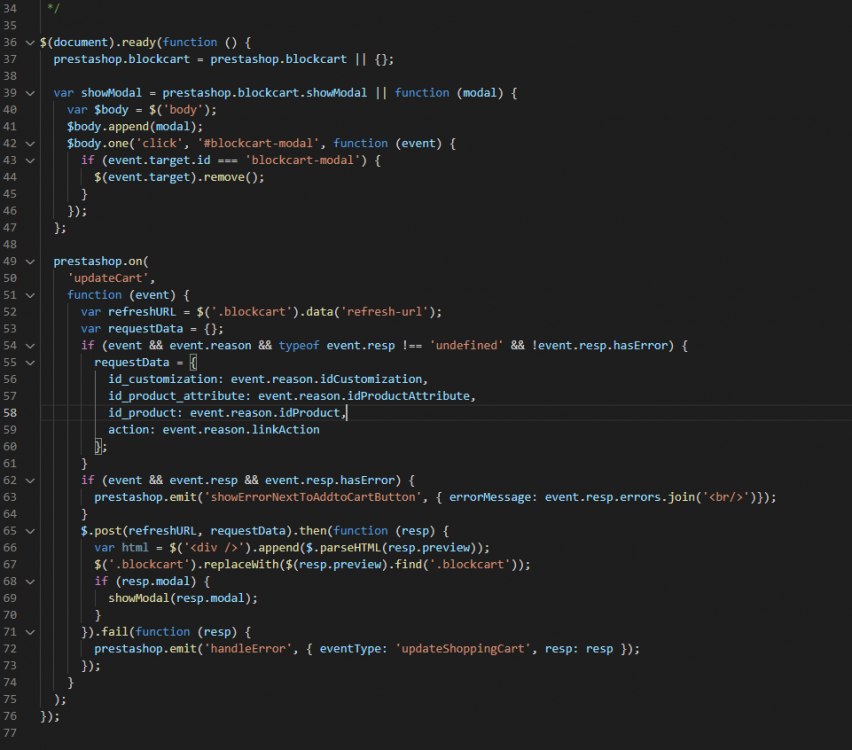
Task: Click the typeof keyword on line 54
Action: click(x=299, y=346)
